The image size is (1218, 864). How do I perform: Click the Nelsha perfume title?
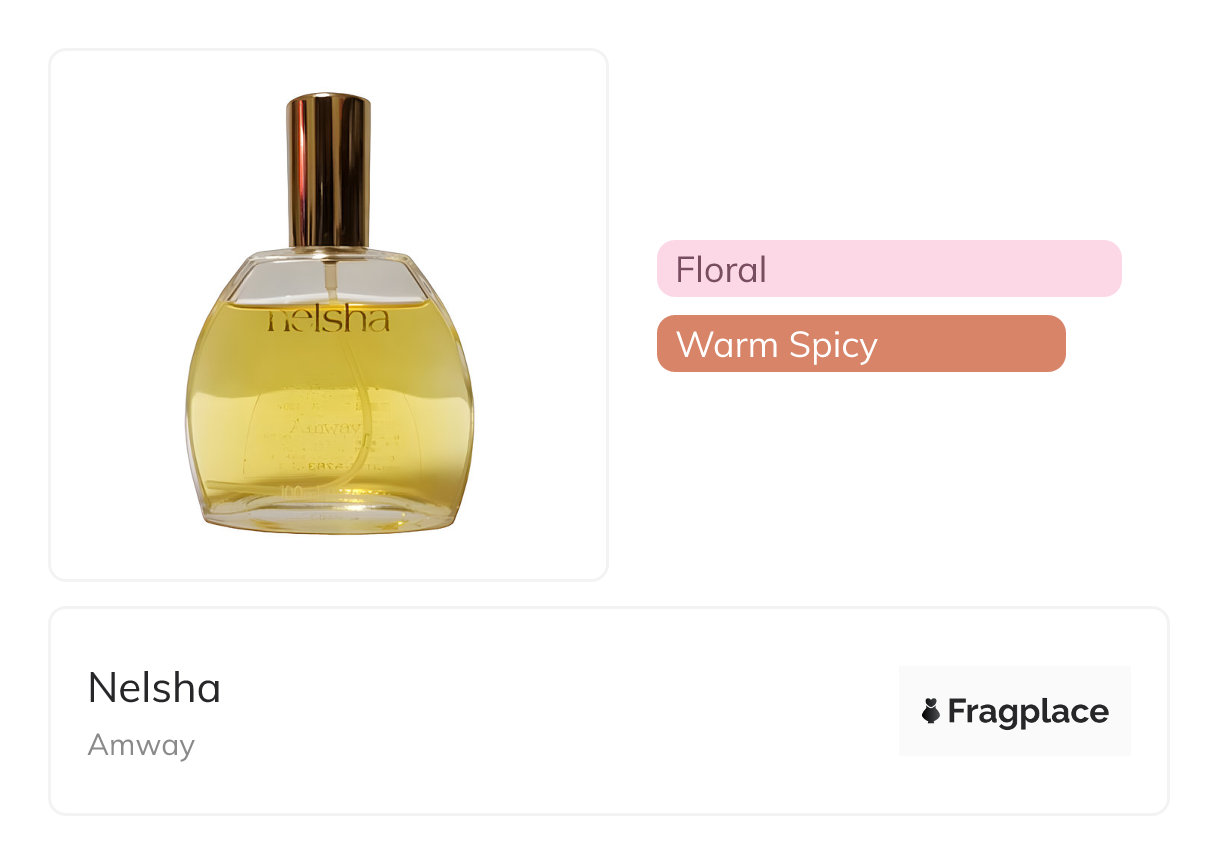pos(154,688)
